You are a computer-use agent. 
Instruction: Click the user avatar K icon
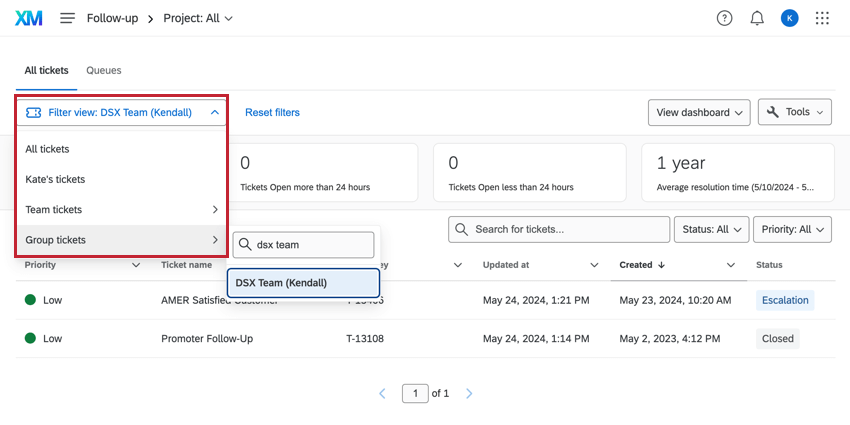coord(790,18)
